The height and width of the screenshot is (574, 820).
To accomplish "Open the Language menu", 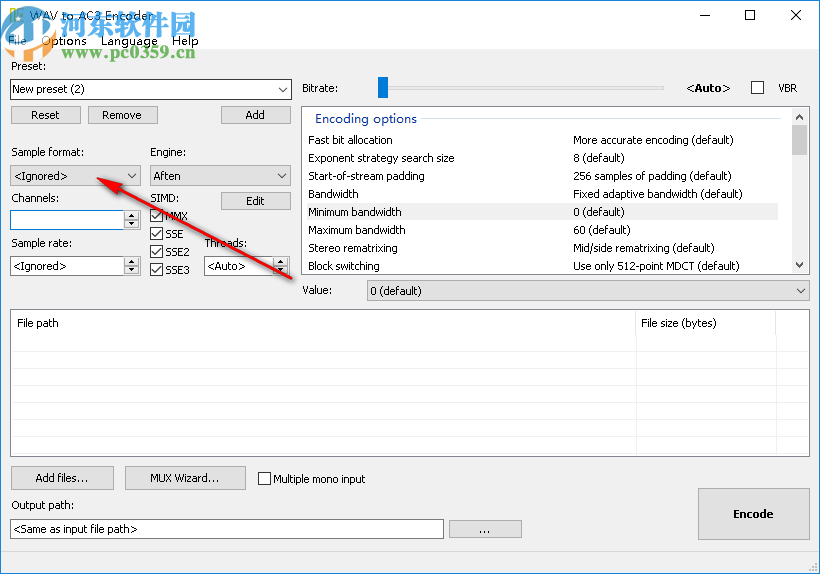I will point(129,41).
